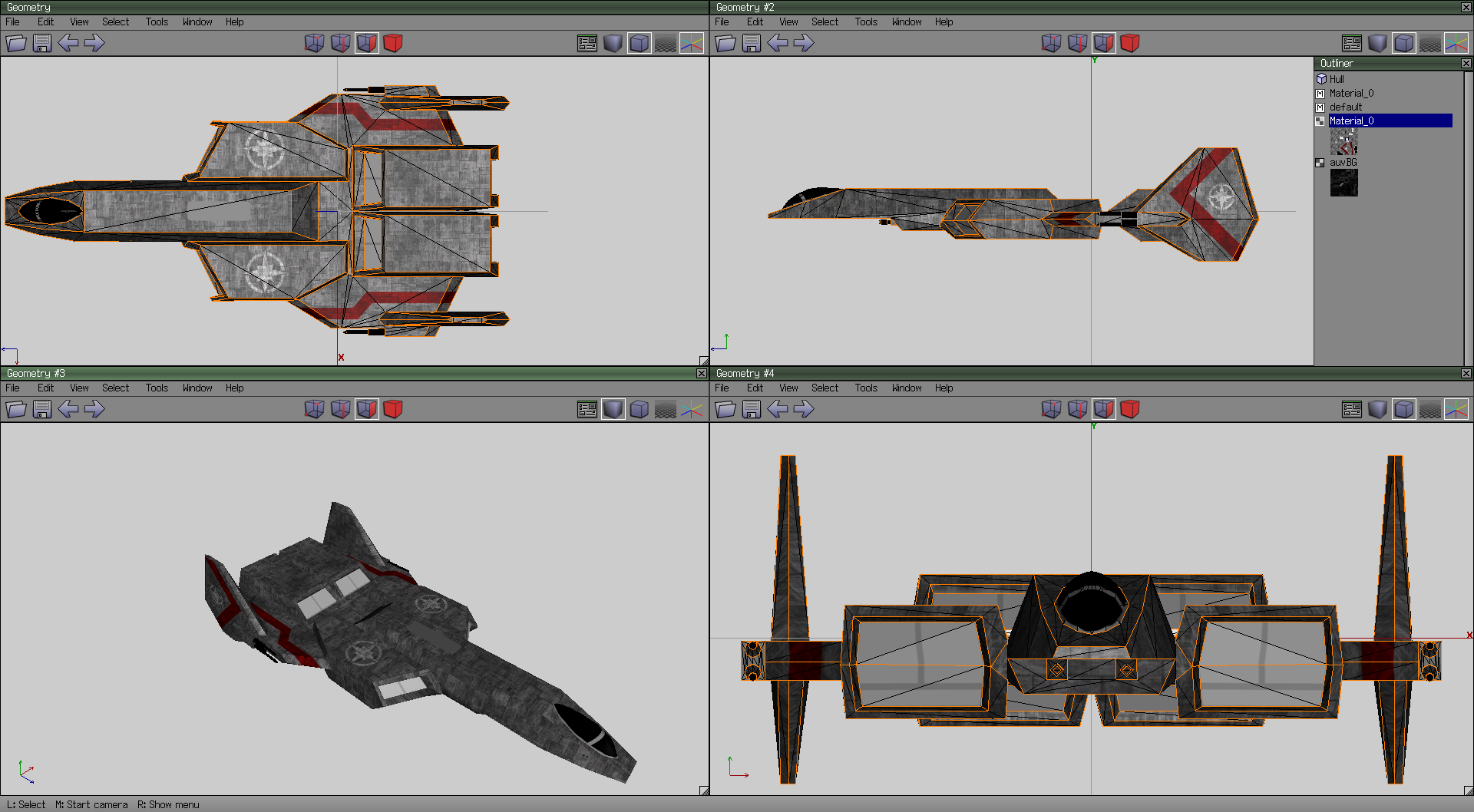
Task: Select the default material in Outliner
Action: [x=1345, y=107]
